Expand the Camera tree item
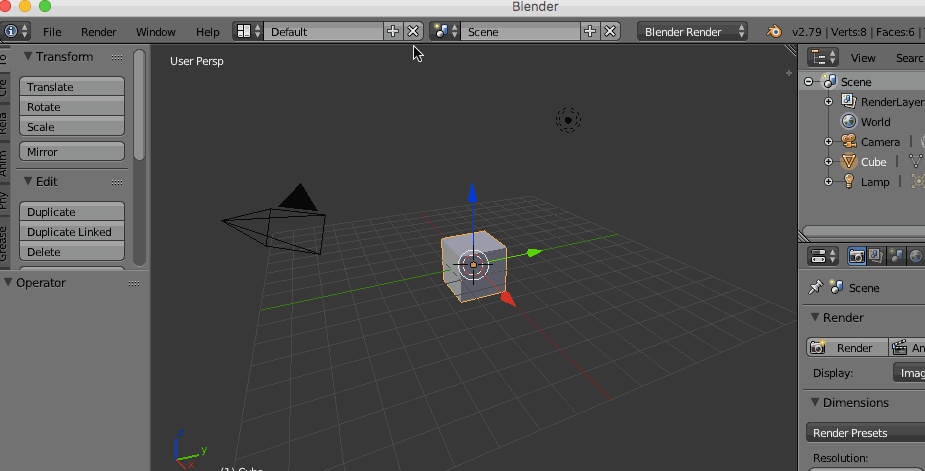Viewport: 925px width, 471px height. [828, 142]
